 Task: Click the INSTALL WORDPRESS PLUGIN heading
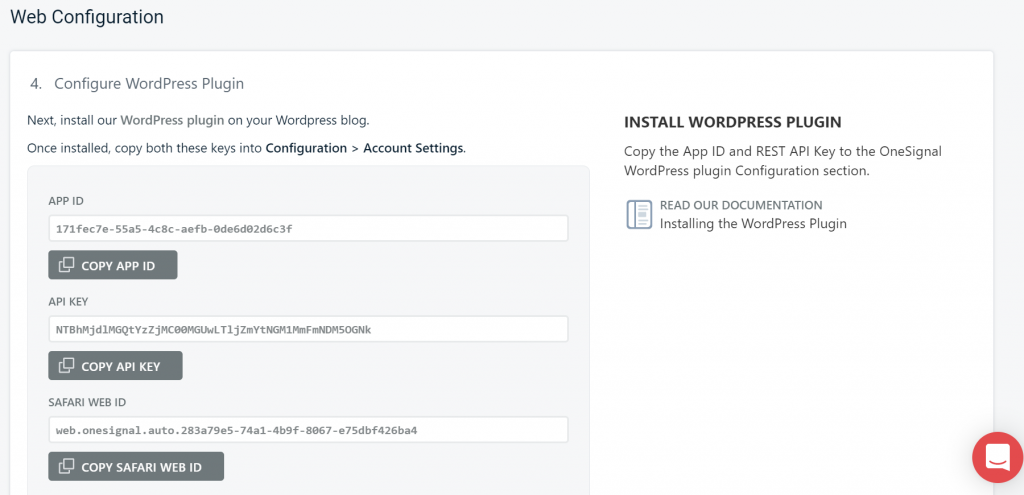[733, 122]
